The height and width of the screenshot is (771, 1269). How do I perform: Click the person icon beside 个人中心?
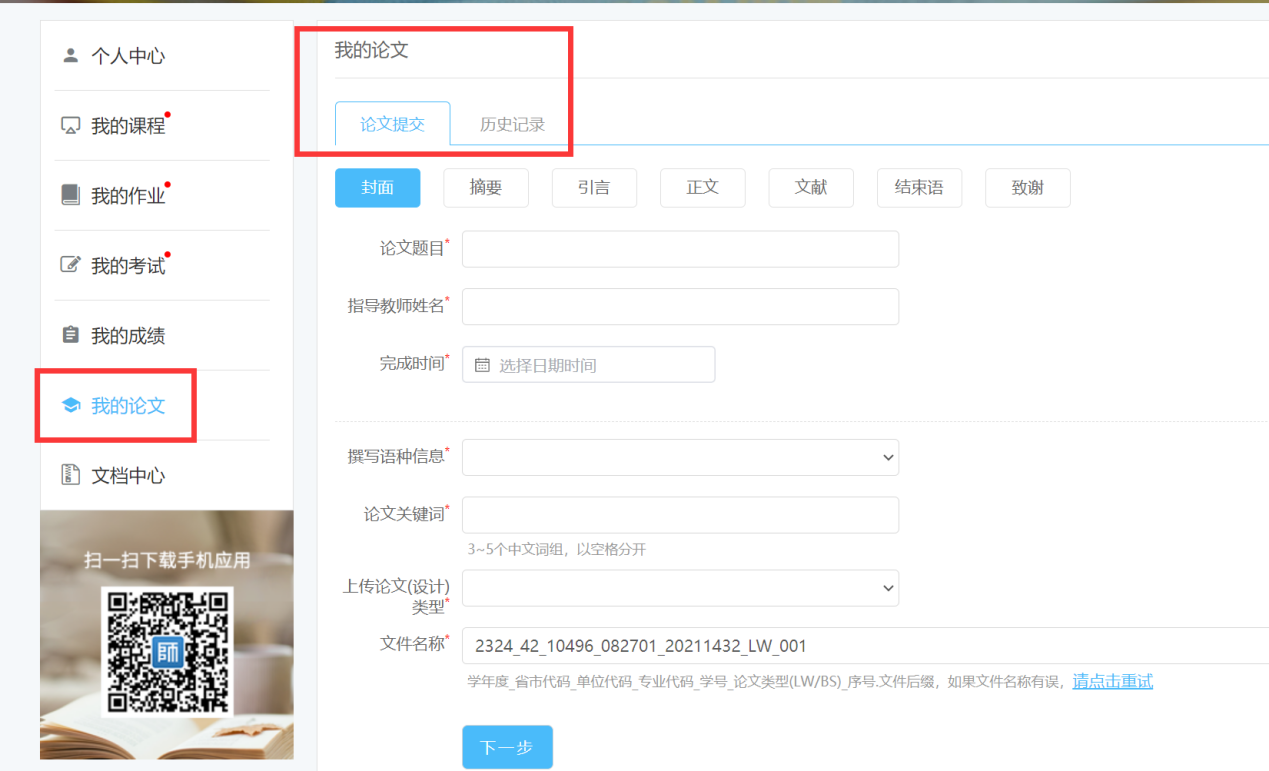70,55
